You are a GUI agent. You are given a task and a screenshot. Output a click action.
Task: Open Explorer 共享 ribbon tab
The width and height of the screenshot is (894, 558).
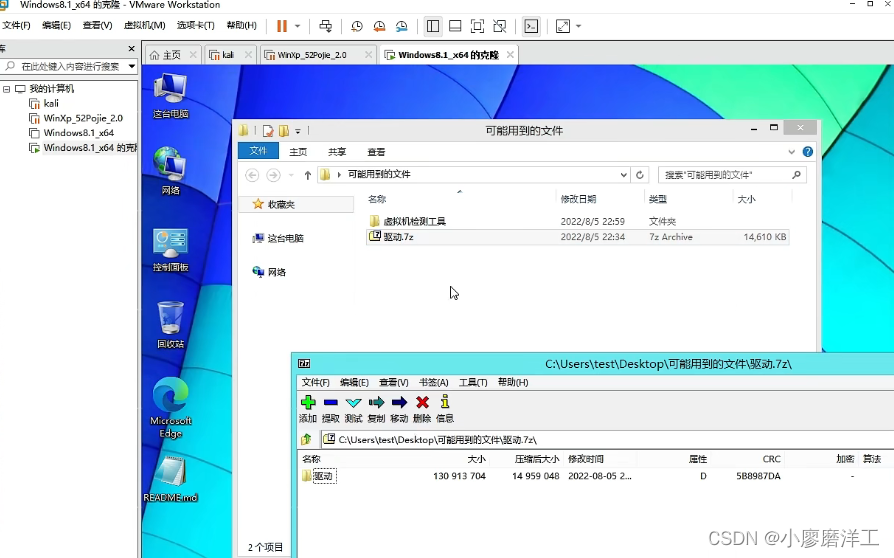click(x=337, y=152)
